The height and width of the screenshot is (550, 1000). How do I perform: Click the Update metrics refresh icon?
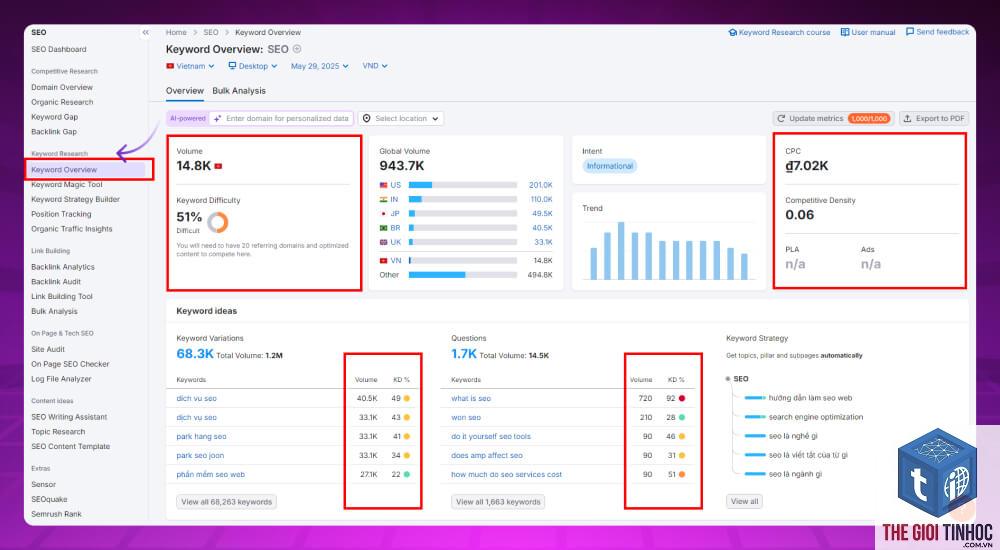[781, 119]
